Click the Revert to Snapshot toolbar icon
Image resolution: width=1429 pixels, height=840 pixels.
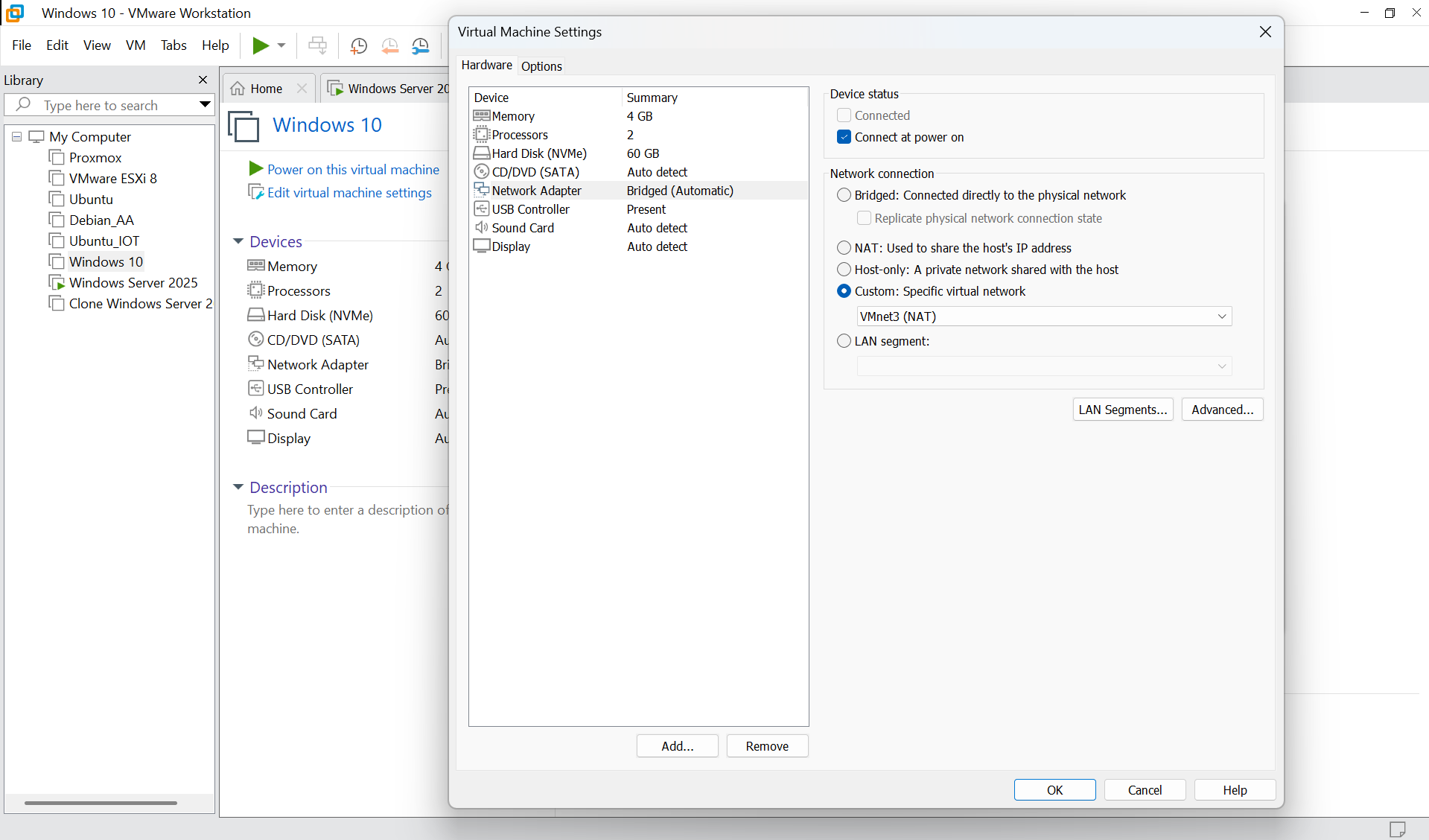389,46
